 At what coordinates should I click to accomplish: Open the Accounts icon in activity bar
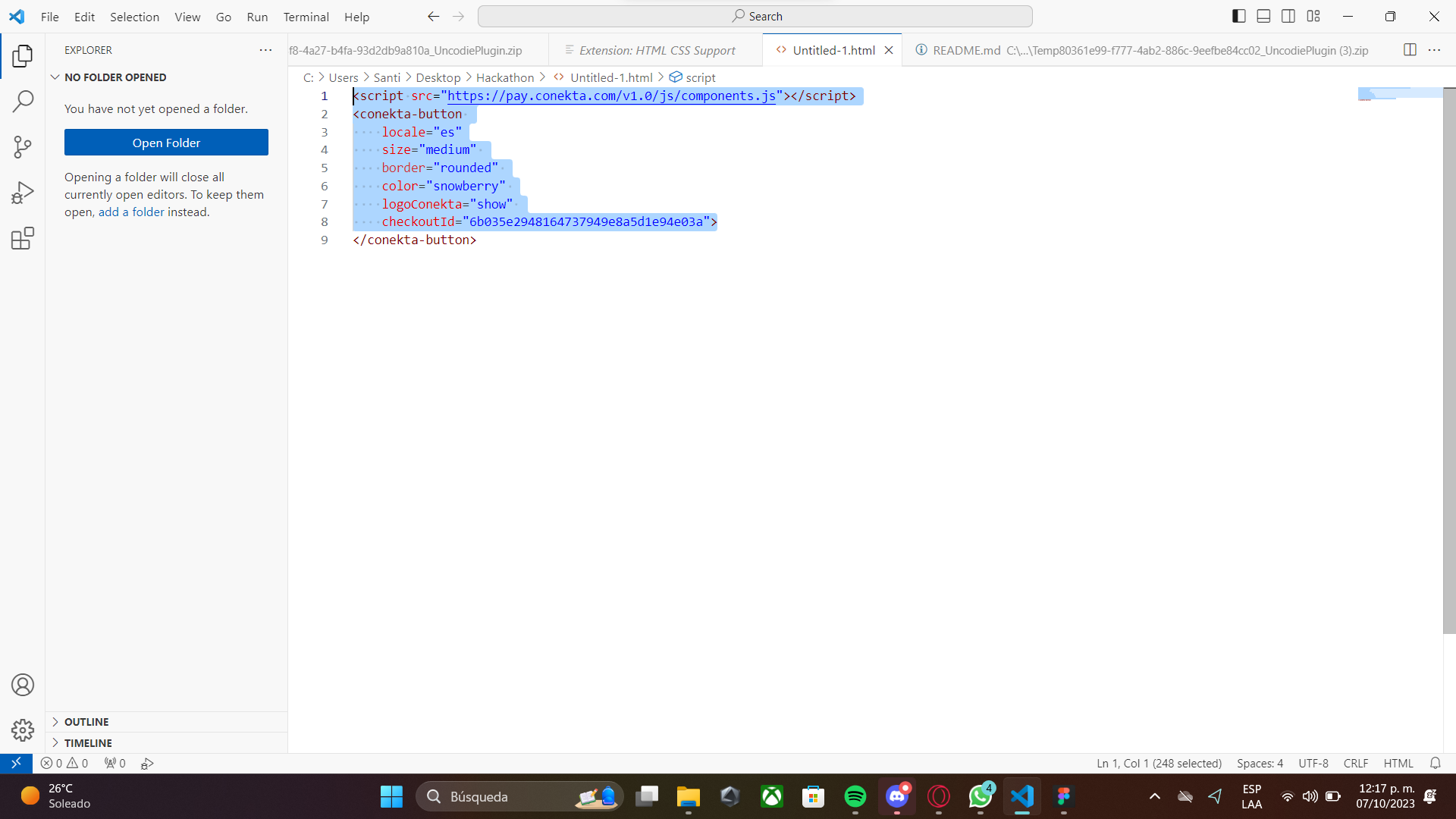click(23, 685)
